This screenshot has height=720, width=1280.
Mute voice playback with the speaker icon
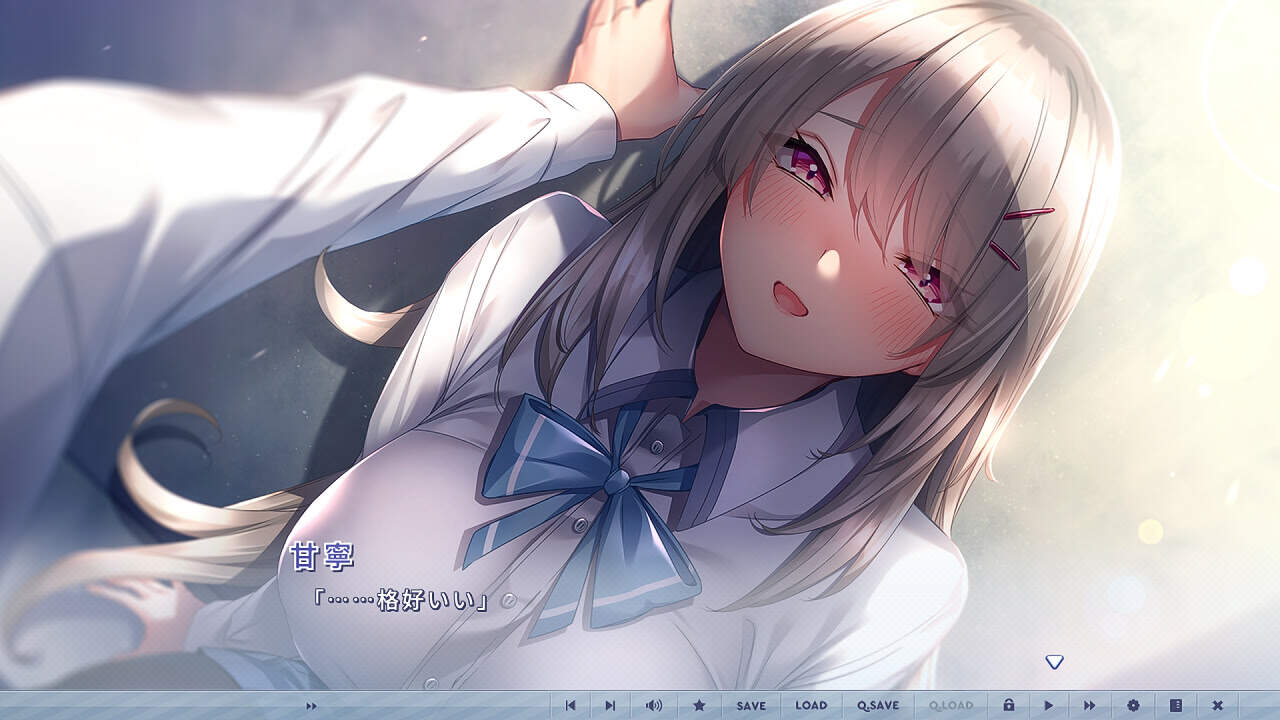click(x=652, y=705)
